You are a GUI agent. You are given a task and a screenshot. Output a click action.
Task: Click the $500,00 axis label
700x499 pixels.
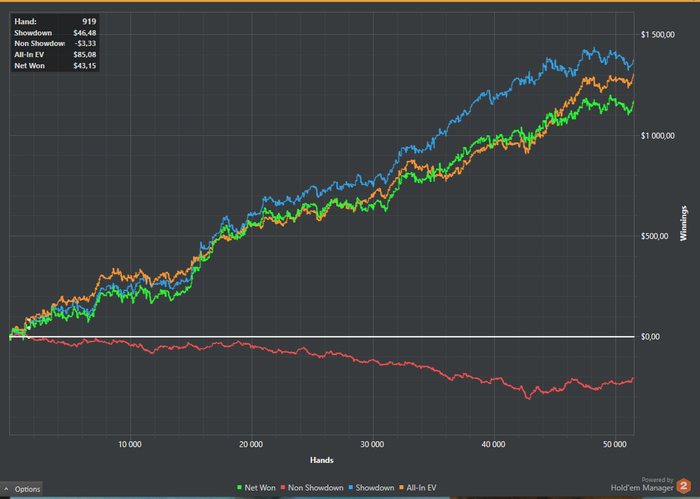654,236
